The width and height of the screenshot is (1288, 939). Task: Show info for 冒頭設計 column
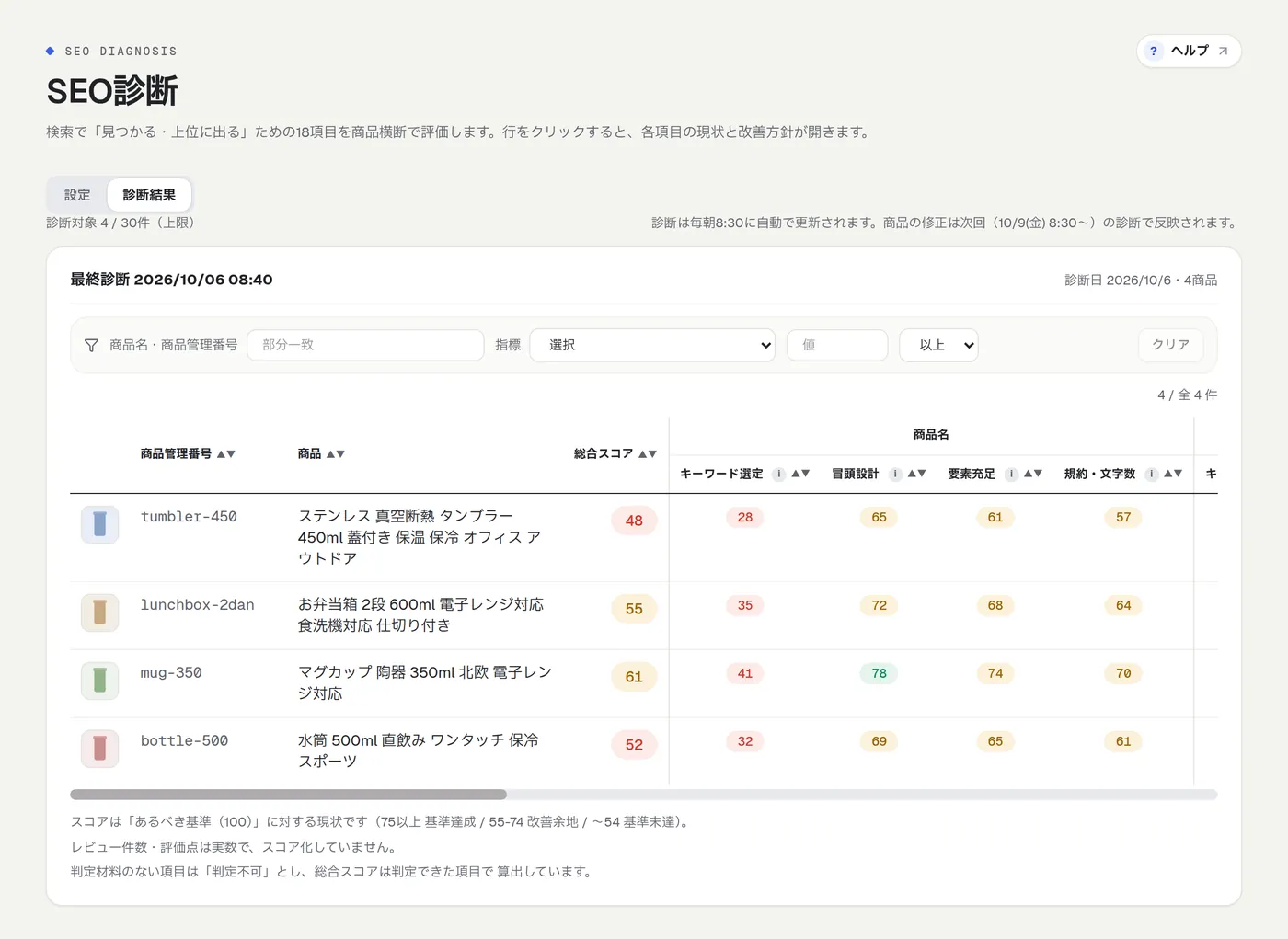(894, 474)
